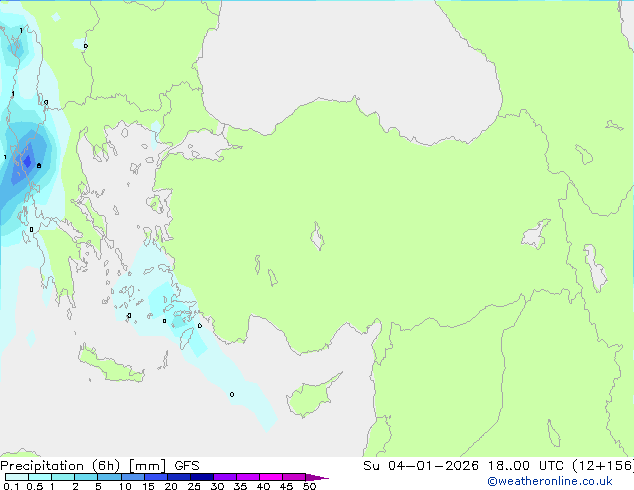This screenshot has width=634, height=490.
Task: Choose the legend swatch between 25 and 30
Action: point(202,477)
